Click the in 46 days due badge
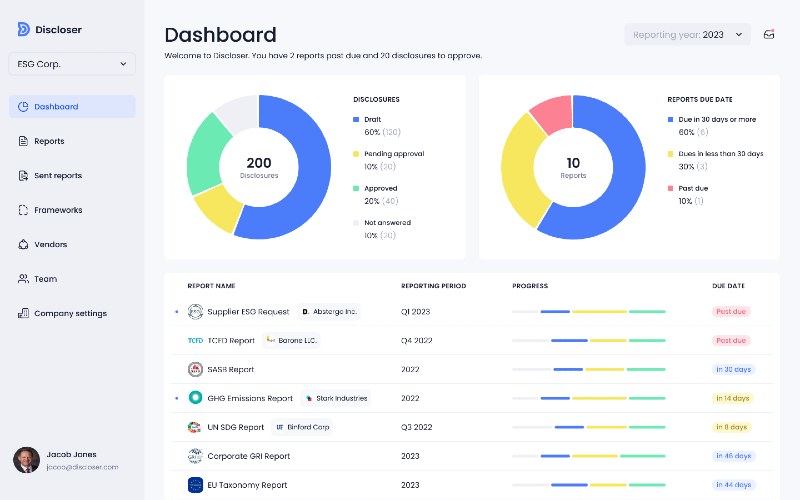The height and width of the screenshot is (500, 800). point(733,456)
